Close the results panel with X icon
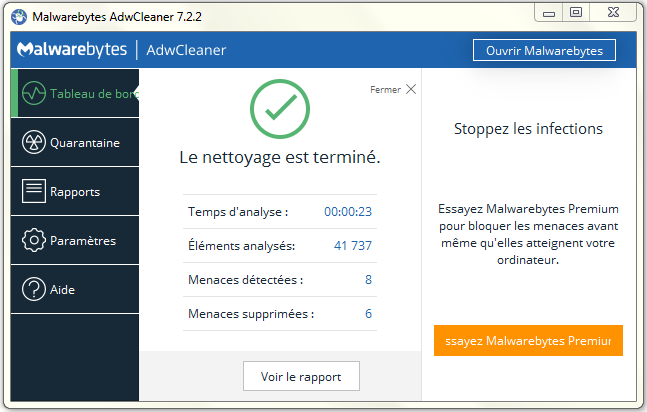This screenshot has height=412, width=647. click(x=411, y=89)
